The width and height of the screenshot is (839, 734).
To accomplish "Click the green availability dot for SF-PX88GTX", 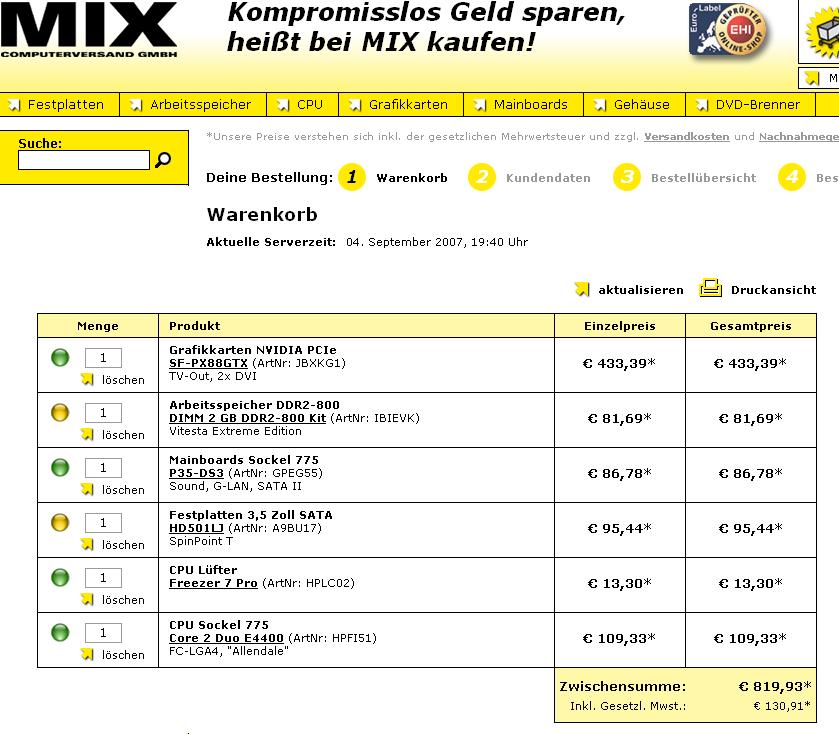I will coord(60,357).
